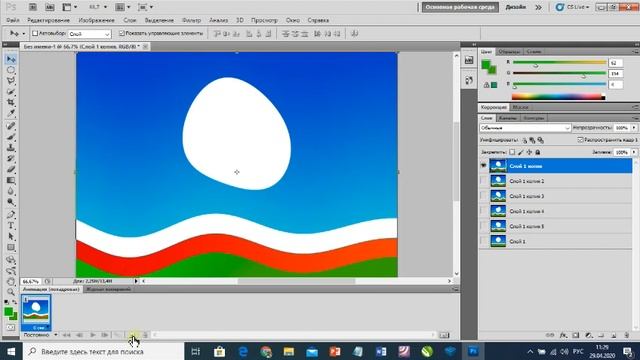640x360 pixels.
Task: Toggle Автовыбор checkbox in options bar
Action: click(x=35, y=33)
